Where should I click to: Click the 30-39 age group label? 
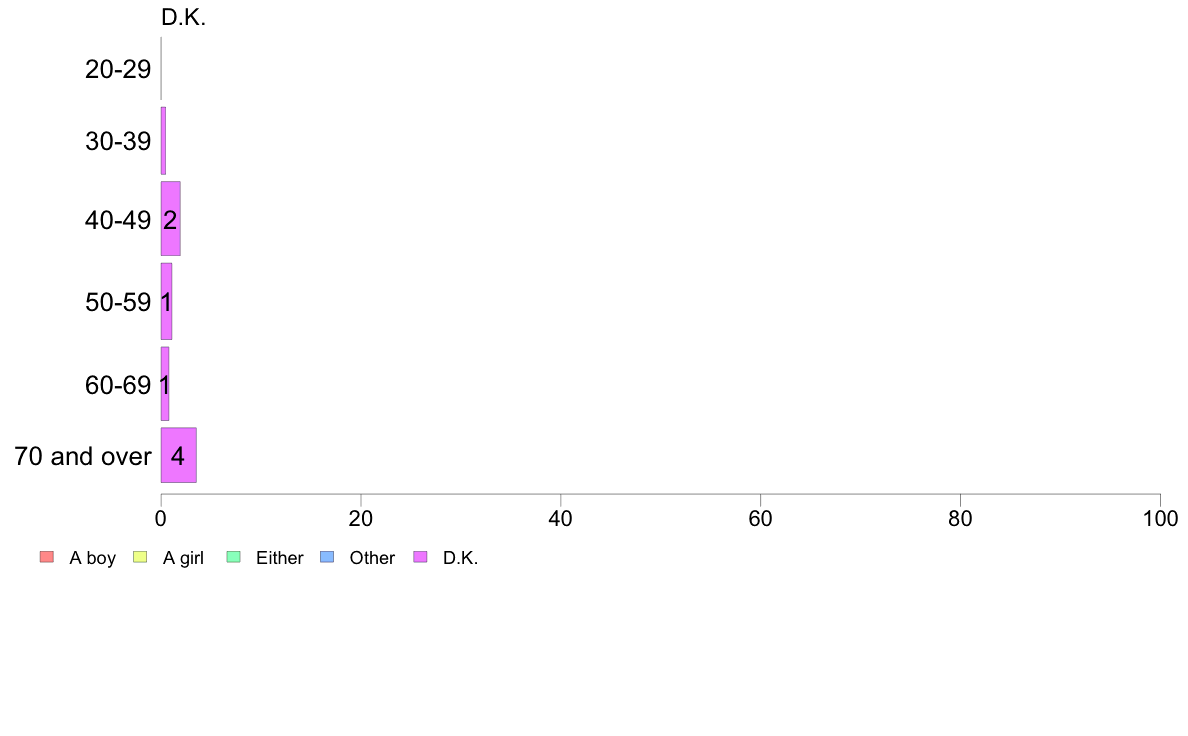118,141
